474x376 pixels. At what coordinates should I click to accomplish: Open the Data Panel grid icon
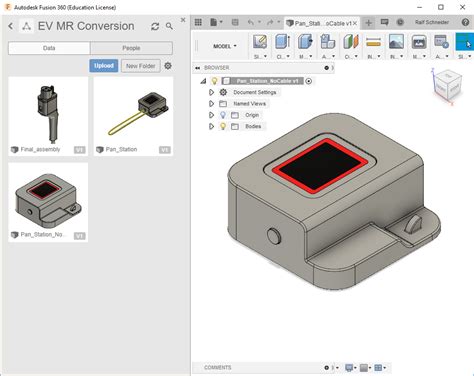[x=198, y=22]
